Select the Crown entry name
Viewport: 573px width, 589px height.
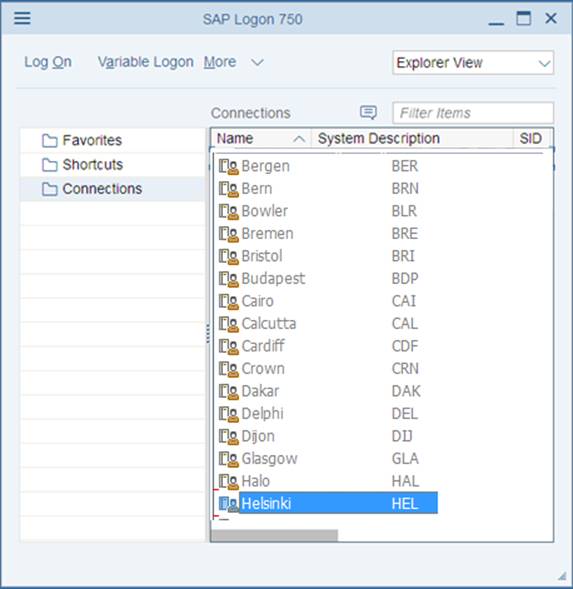[x=263, y=369]
